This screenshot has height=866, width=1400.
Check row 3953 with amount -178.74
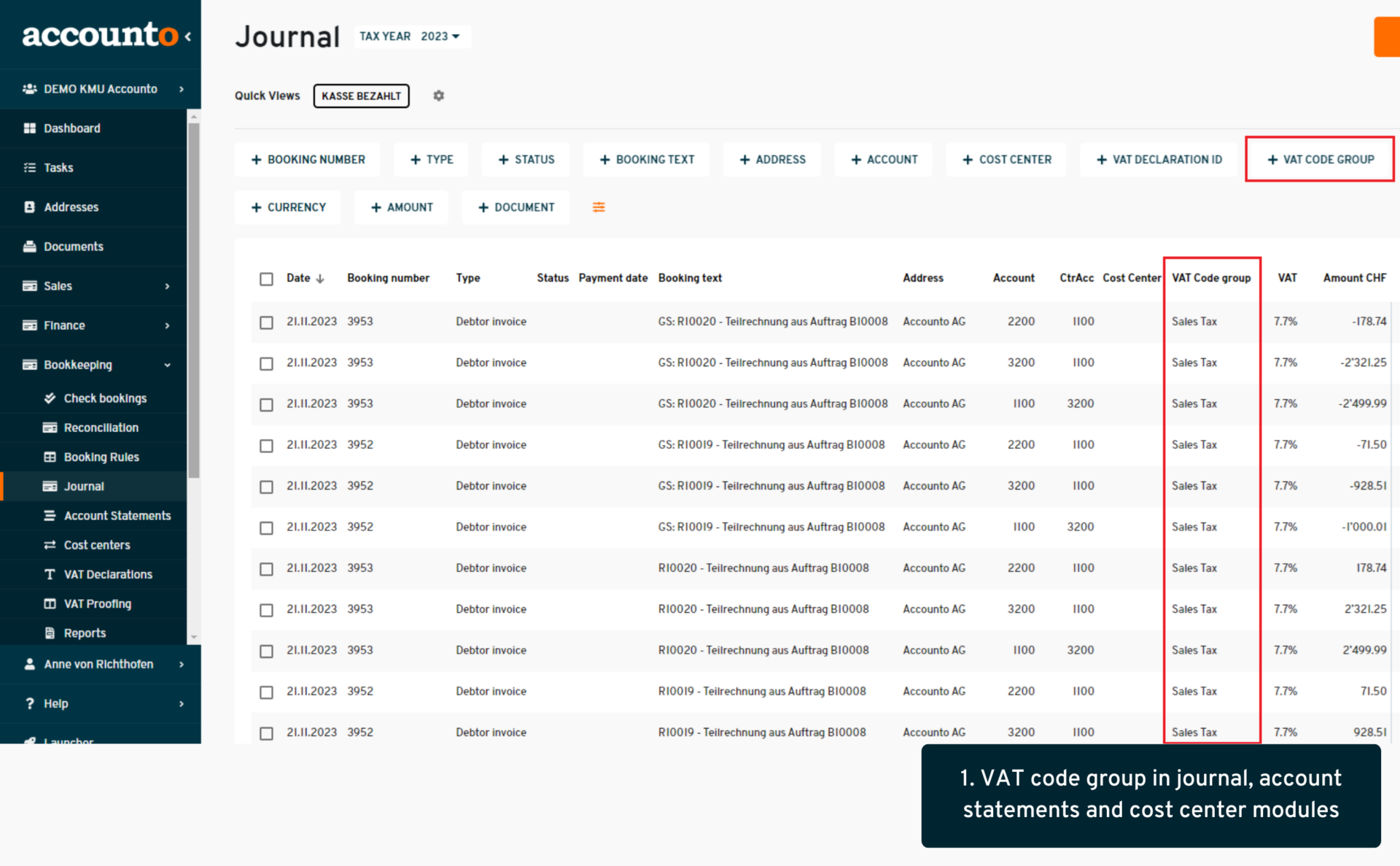[x=266, y=322]
